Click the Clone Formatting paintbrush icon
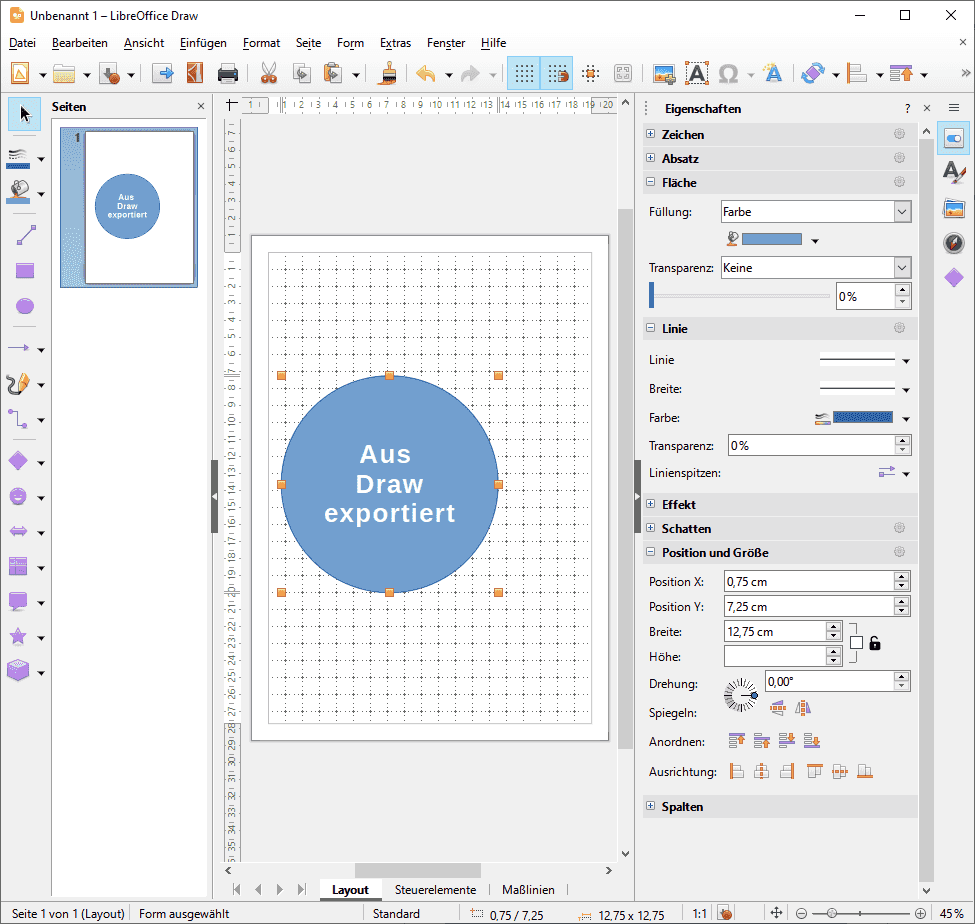 (389, 74)
